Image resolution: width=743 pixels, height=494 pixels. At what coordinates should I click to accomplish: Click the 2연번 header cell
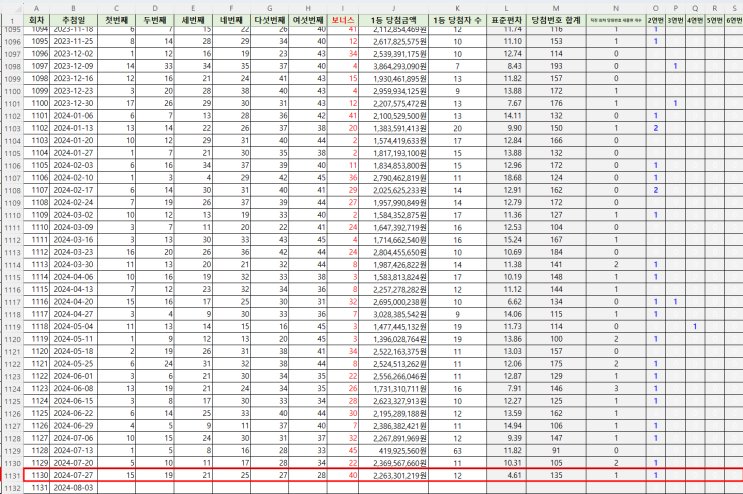[656, 20]
